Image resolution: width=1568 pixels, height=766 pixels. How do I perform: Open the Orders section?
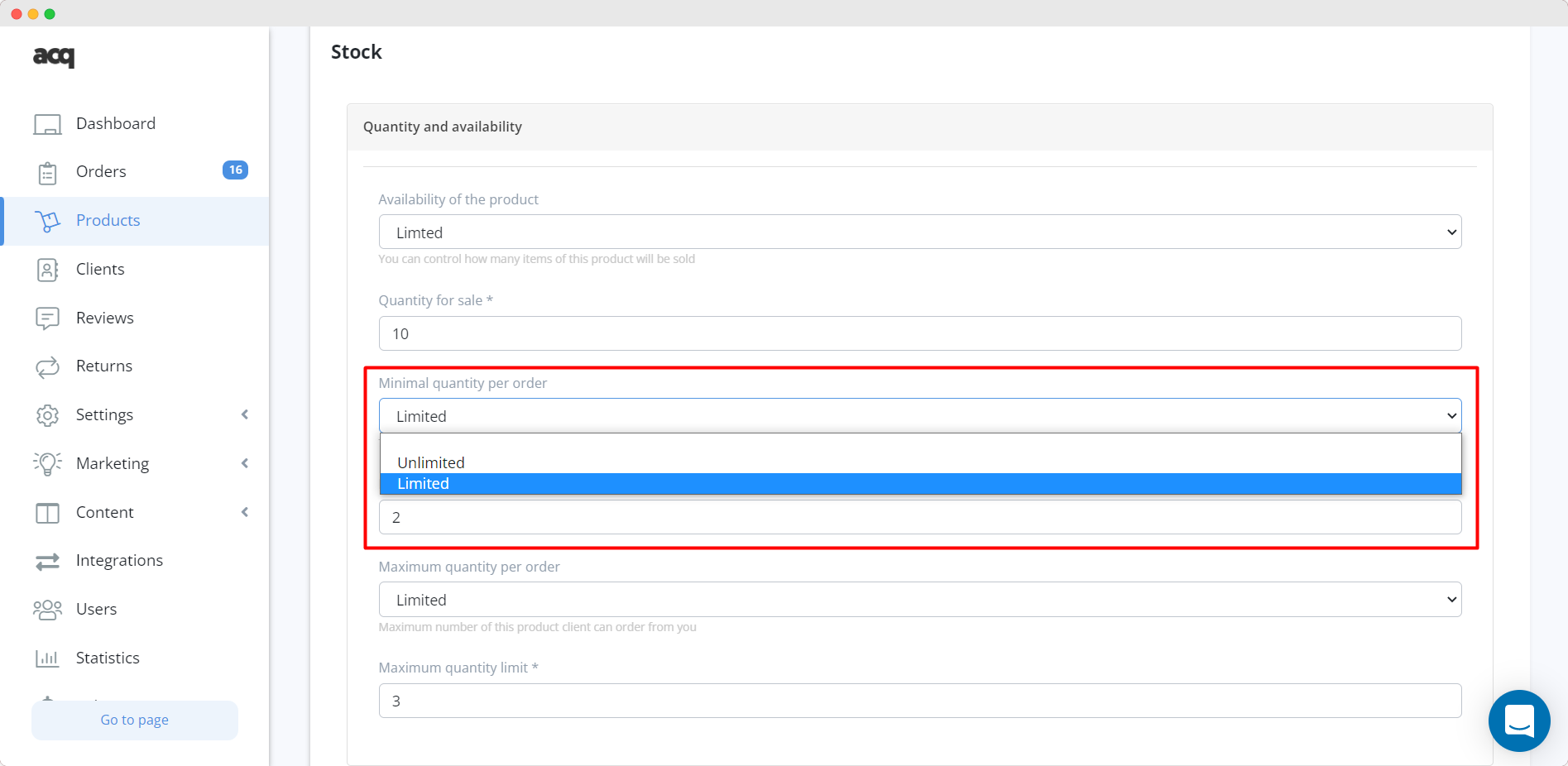pyautogui.click(x=101, y=171)
